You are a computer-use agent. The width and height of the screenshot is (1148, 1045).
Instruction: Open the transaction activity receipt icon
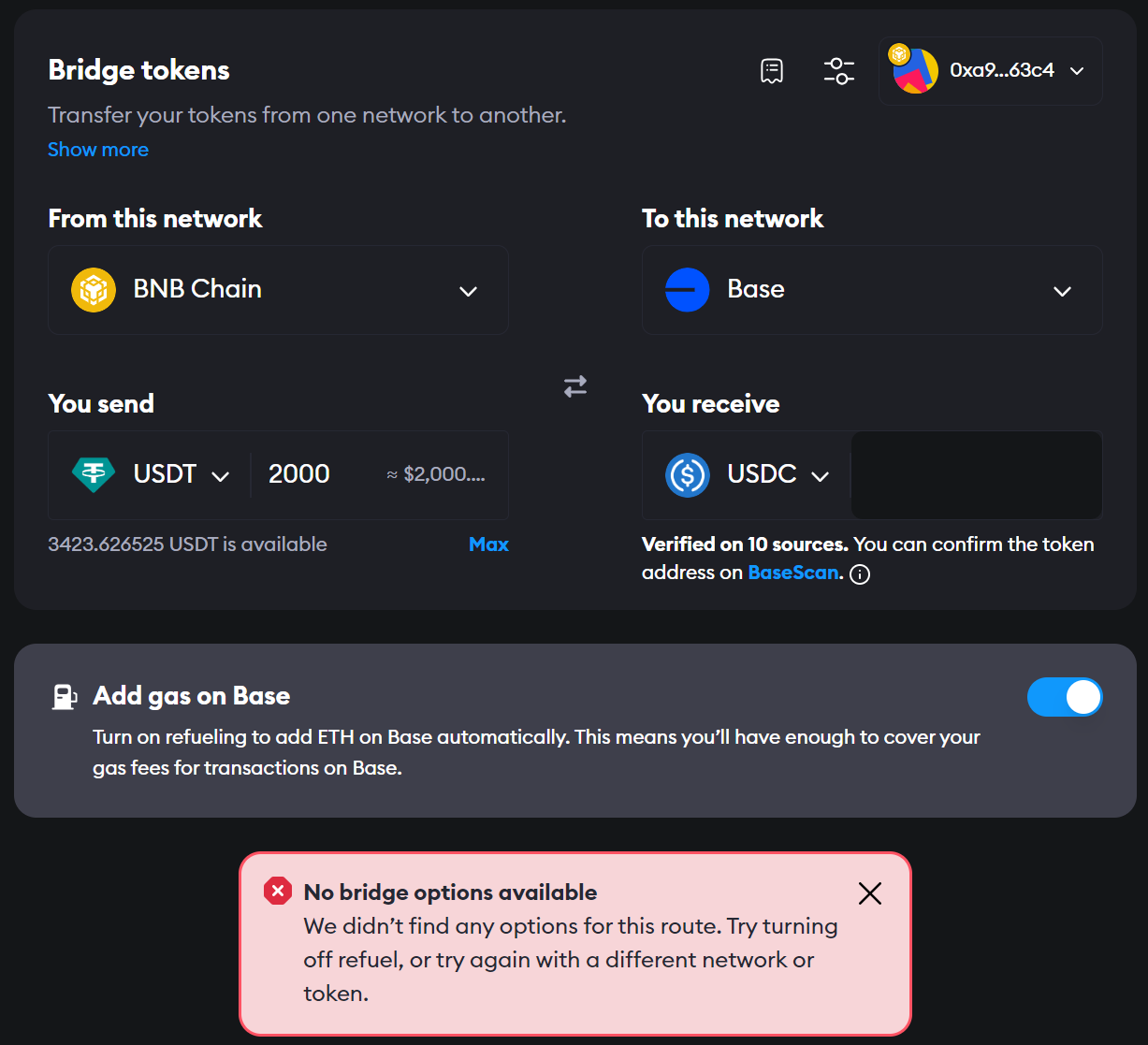click(772, 71)
